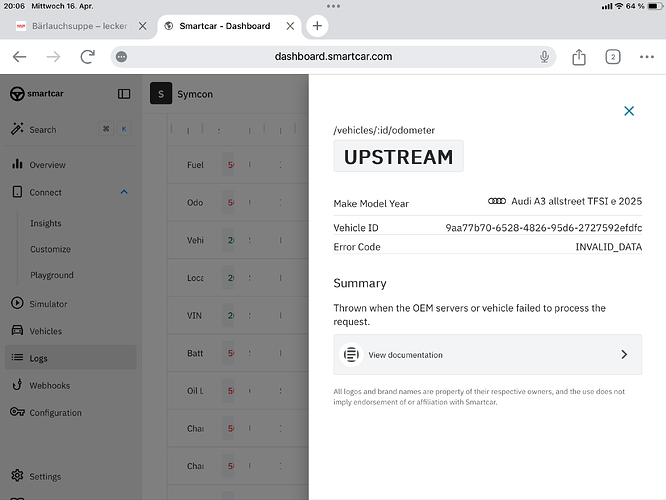Select the Vehi log row

point(238,240)
